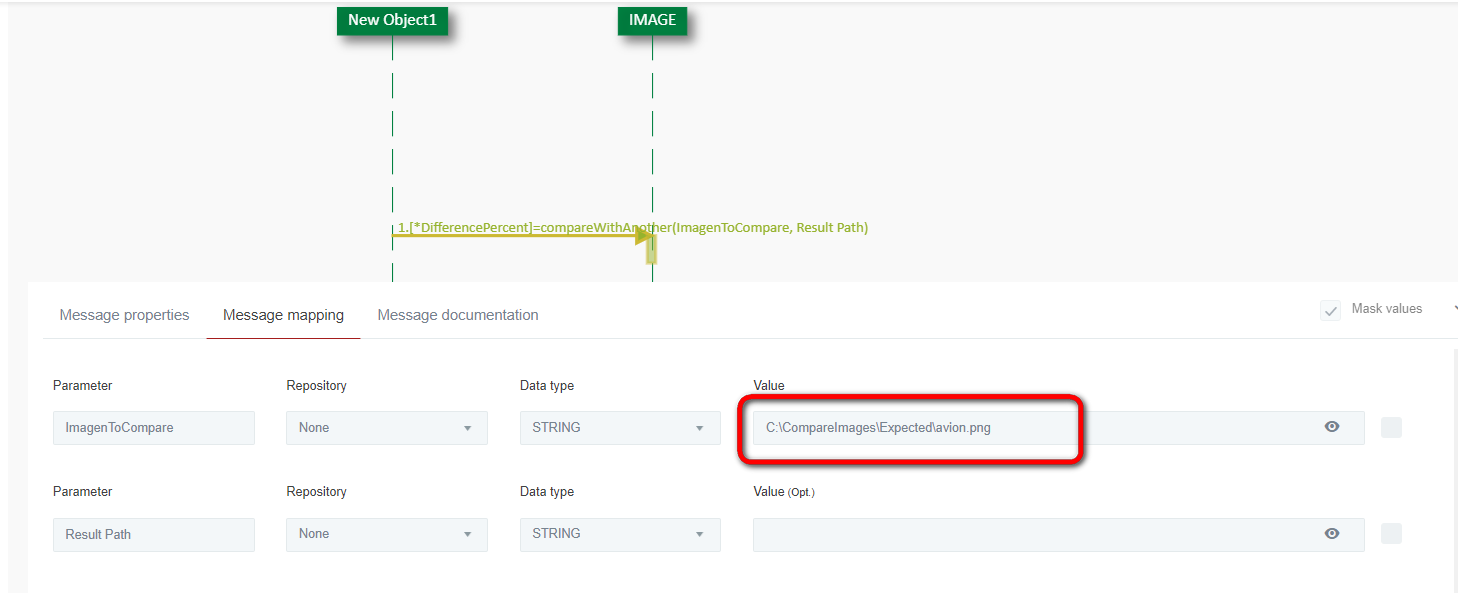
Task: Click the ImagenToCompare parameter name field
Action: (154, 428)
